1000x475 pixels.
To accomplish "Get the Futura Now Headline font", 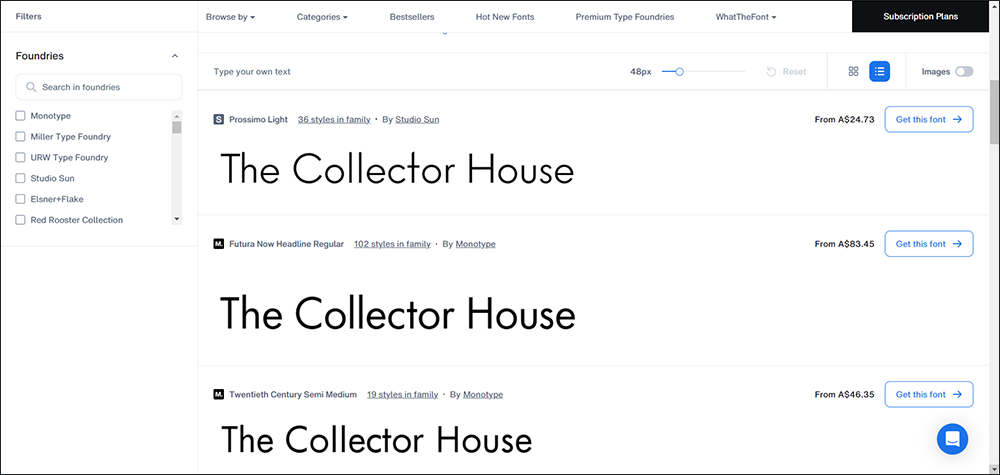I will point(929,244).
